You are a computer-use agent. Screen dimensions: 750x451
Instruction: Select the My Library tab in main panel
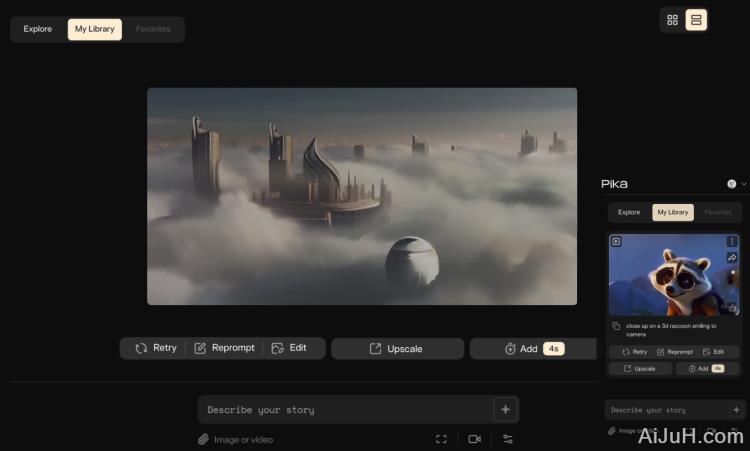coord(95,29)
